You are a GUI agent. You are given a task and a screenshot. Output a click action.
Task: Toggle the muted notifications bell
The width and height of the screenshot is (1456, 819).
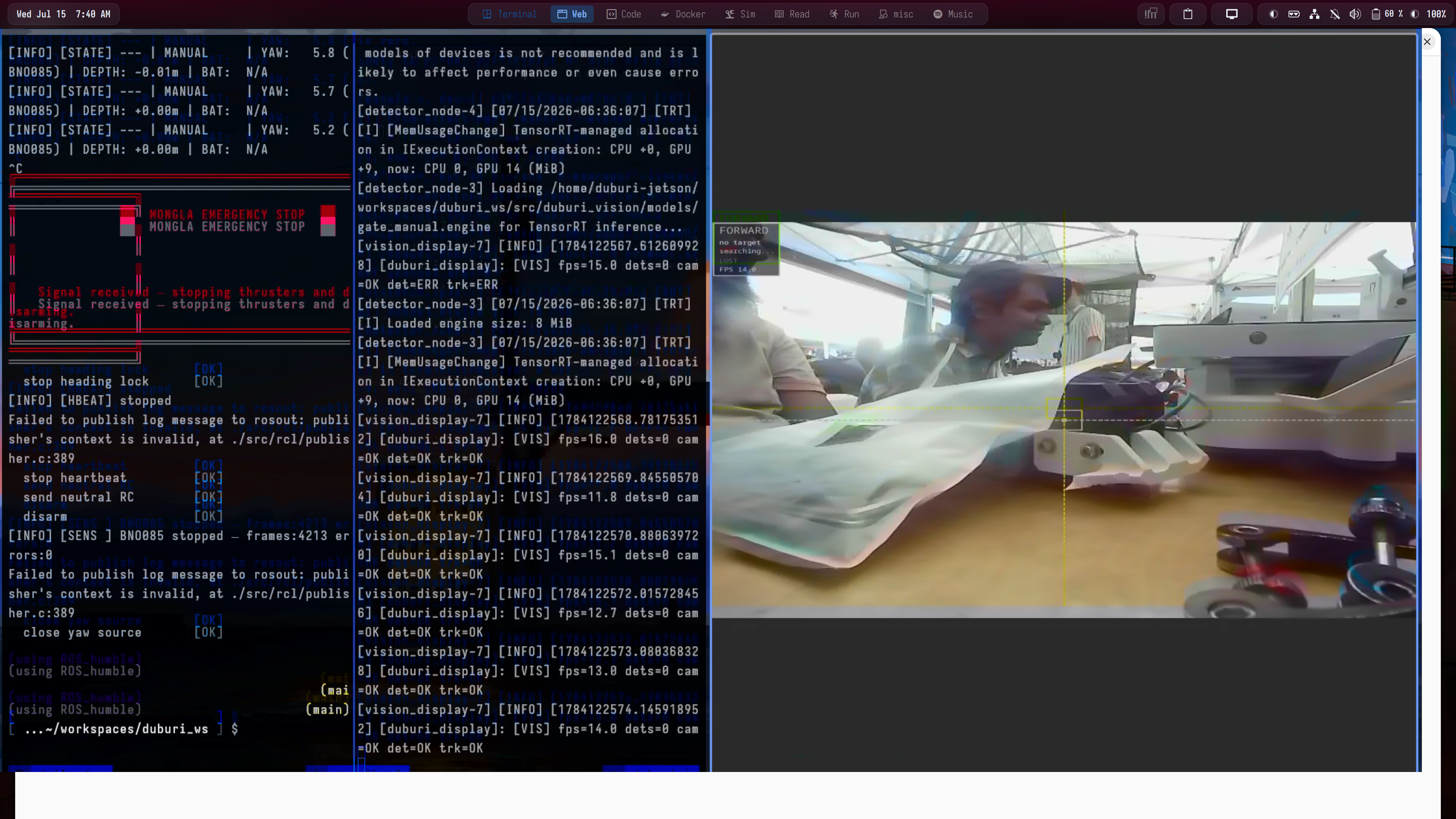pyautogui.click(x=1335, y=14)
